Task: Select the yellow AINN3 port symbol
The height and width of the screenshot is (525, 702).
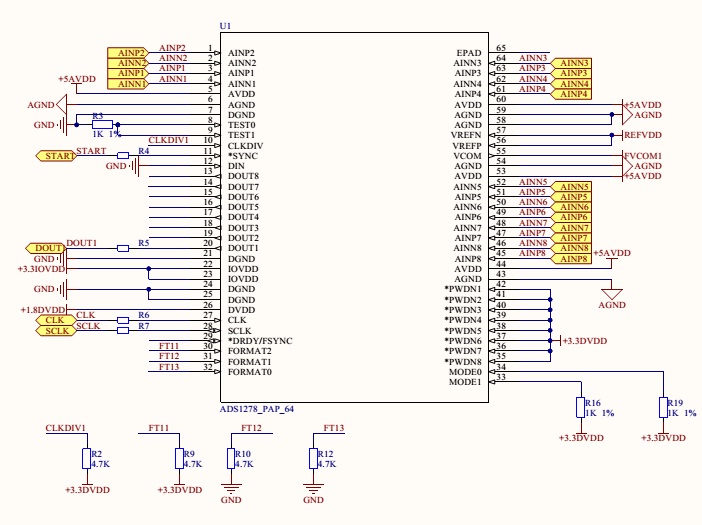Action: [x=571, y=63]
